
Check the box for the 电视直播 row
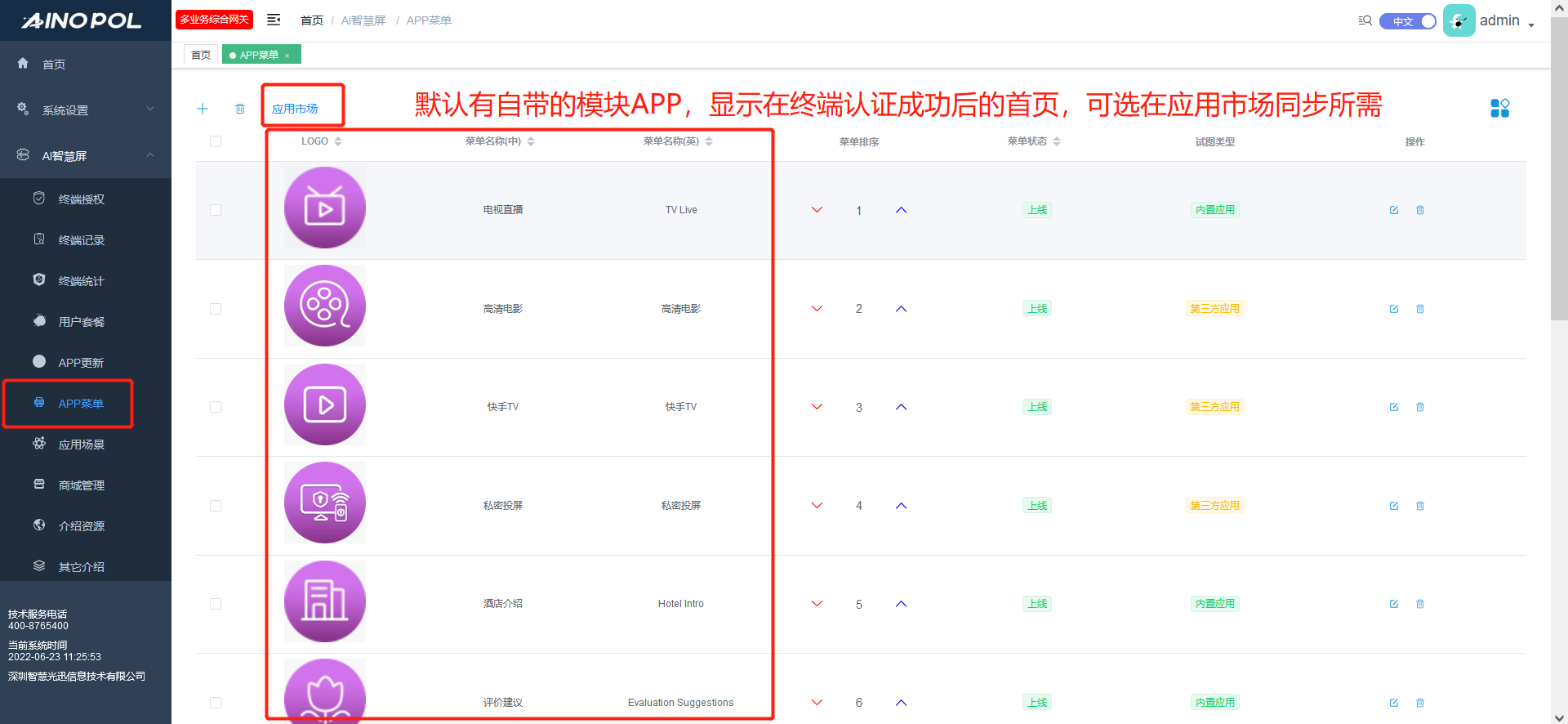216,210
